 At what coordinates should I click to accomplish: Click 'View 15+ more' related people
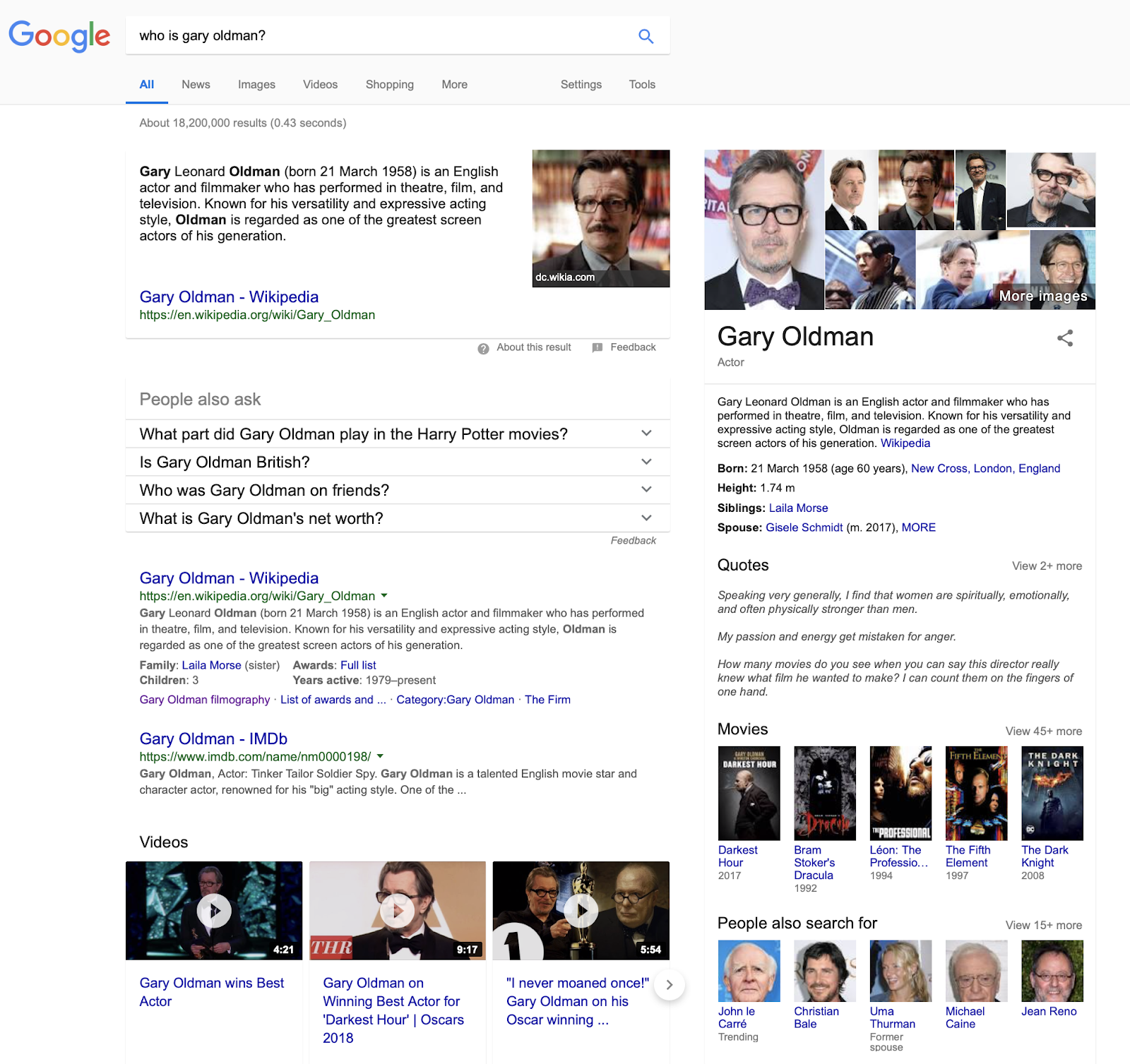coord(1044,926)
